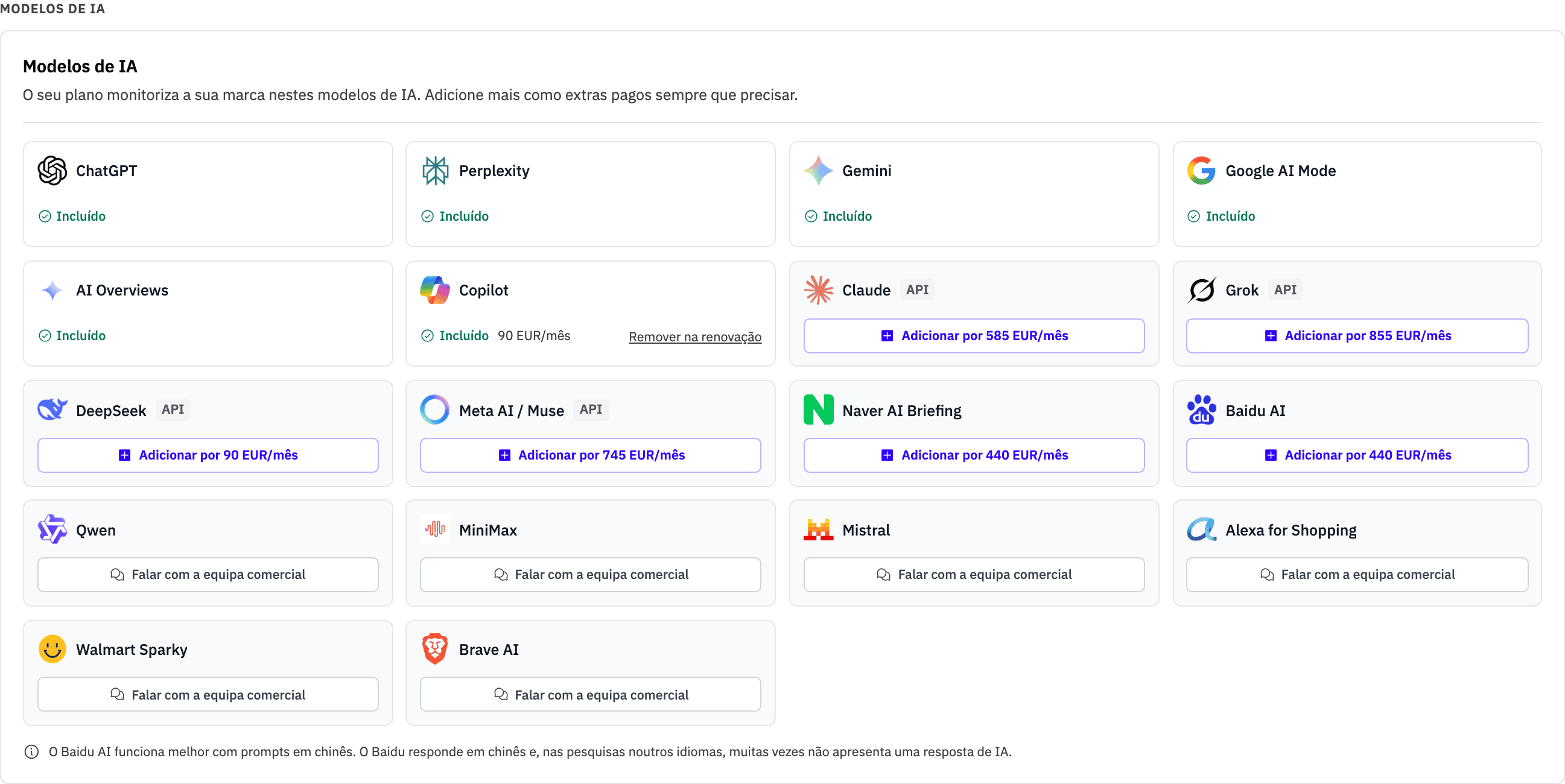
Task: Add DeepSeek for 90 EUR/mês
Action: pyautogui.click(x=208, y=455)
